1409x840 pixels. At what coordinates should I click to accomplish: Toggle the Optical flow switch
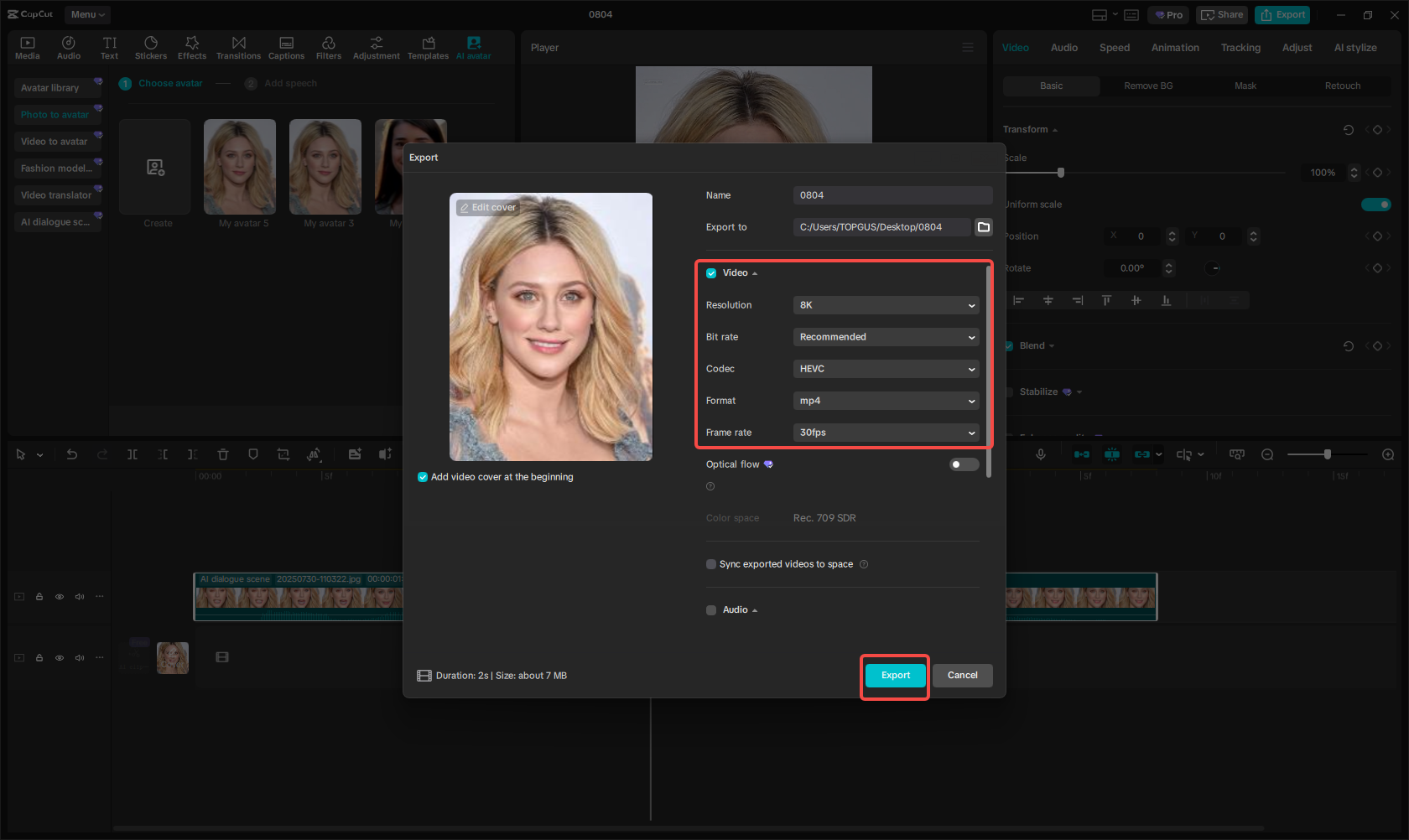[x=963, y=464]
